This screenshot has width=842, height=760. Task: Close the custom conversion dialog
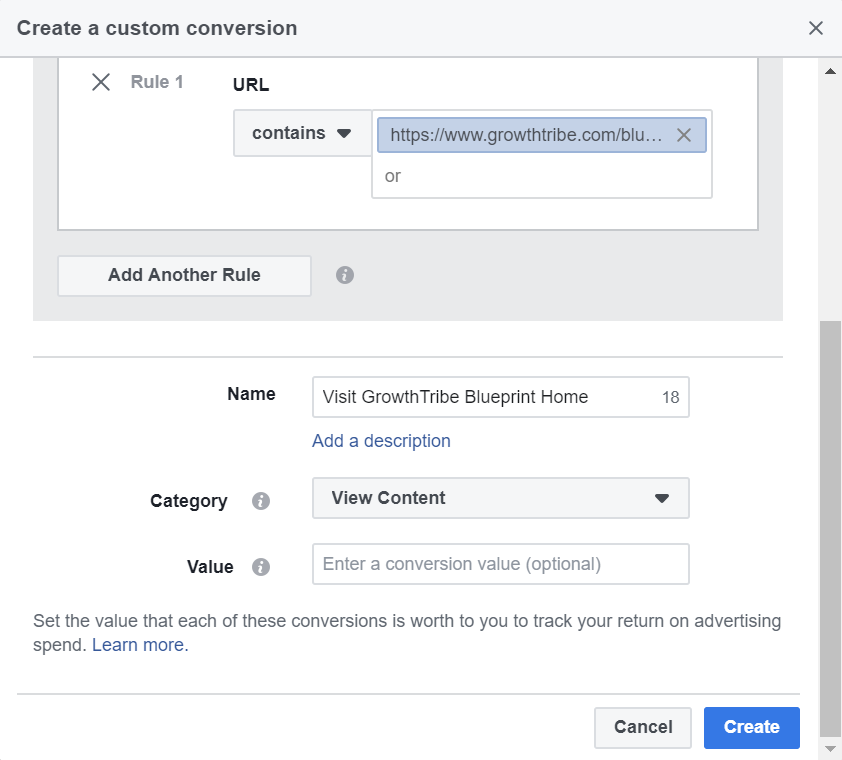point(816,28)
